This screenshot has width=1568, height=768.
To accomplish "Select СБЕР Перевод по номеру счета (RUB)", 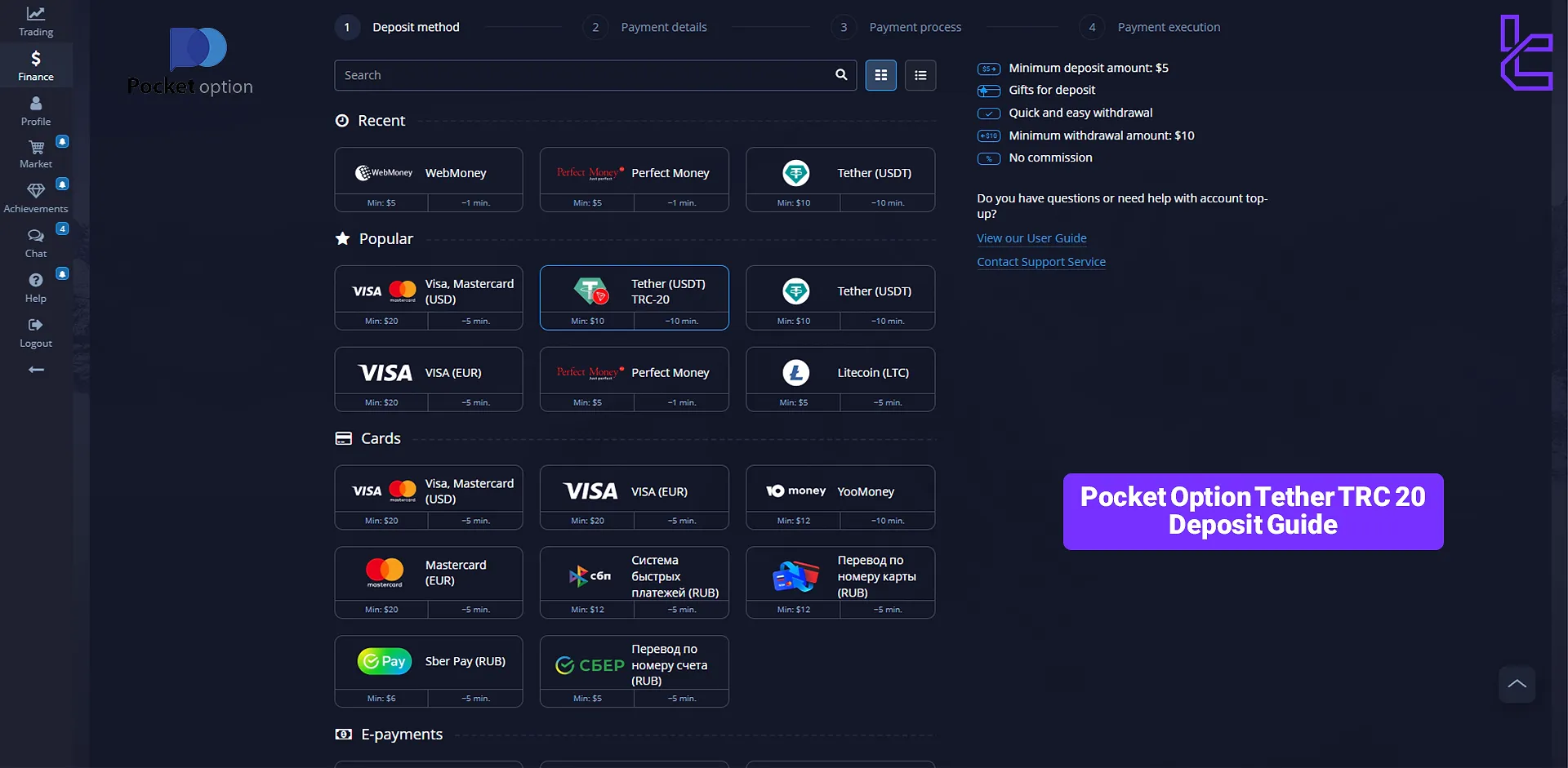I will [x=635, y=672].
